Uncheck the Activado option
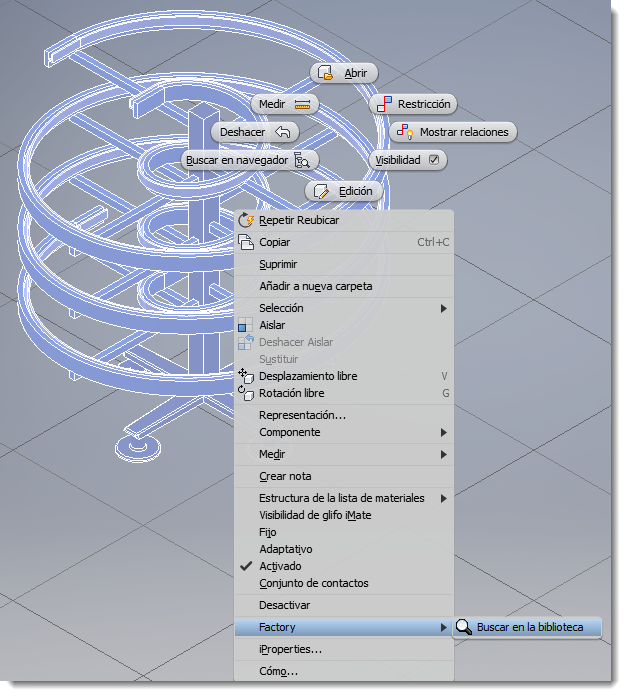 344,566
